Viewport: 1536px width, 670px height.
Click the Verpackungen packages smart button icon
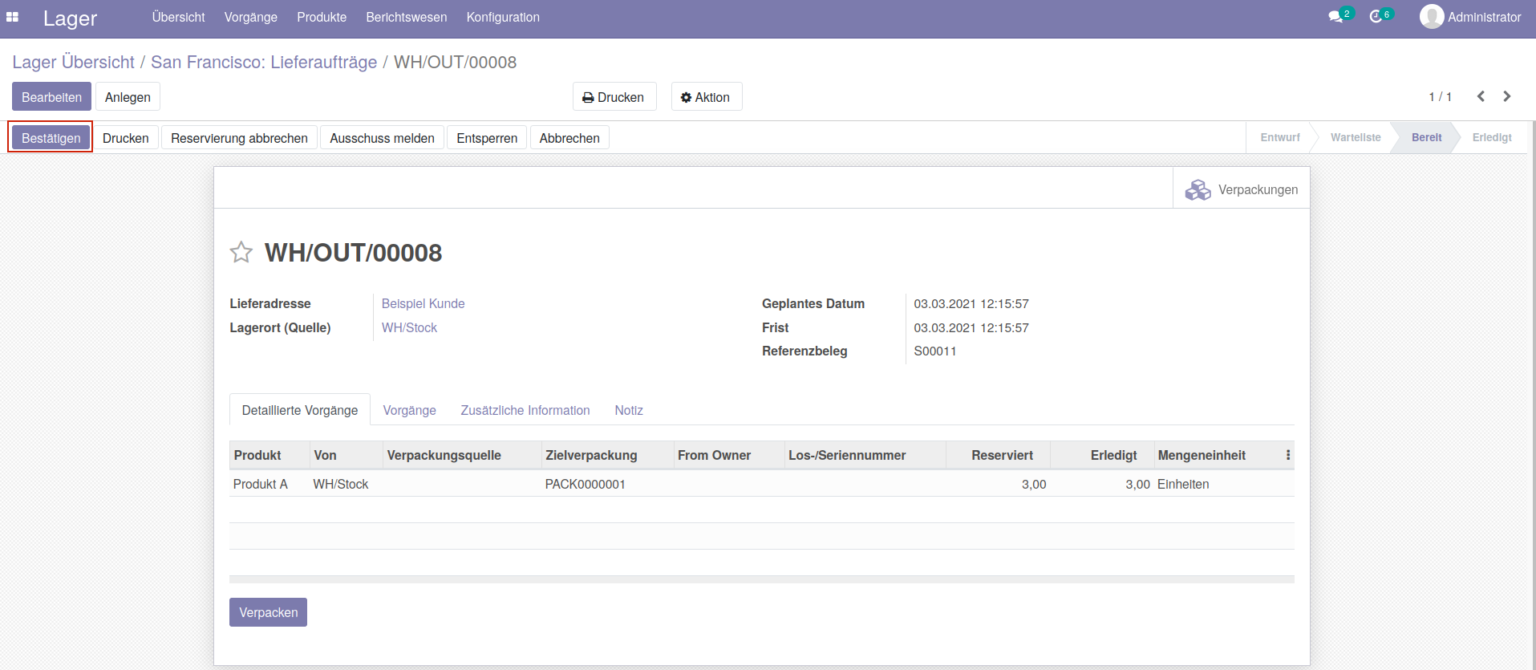pyautogui.click(x=1198, y=189)
